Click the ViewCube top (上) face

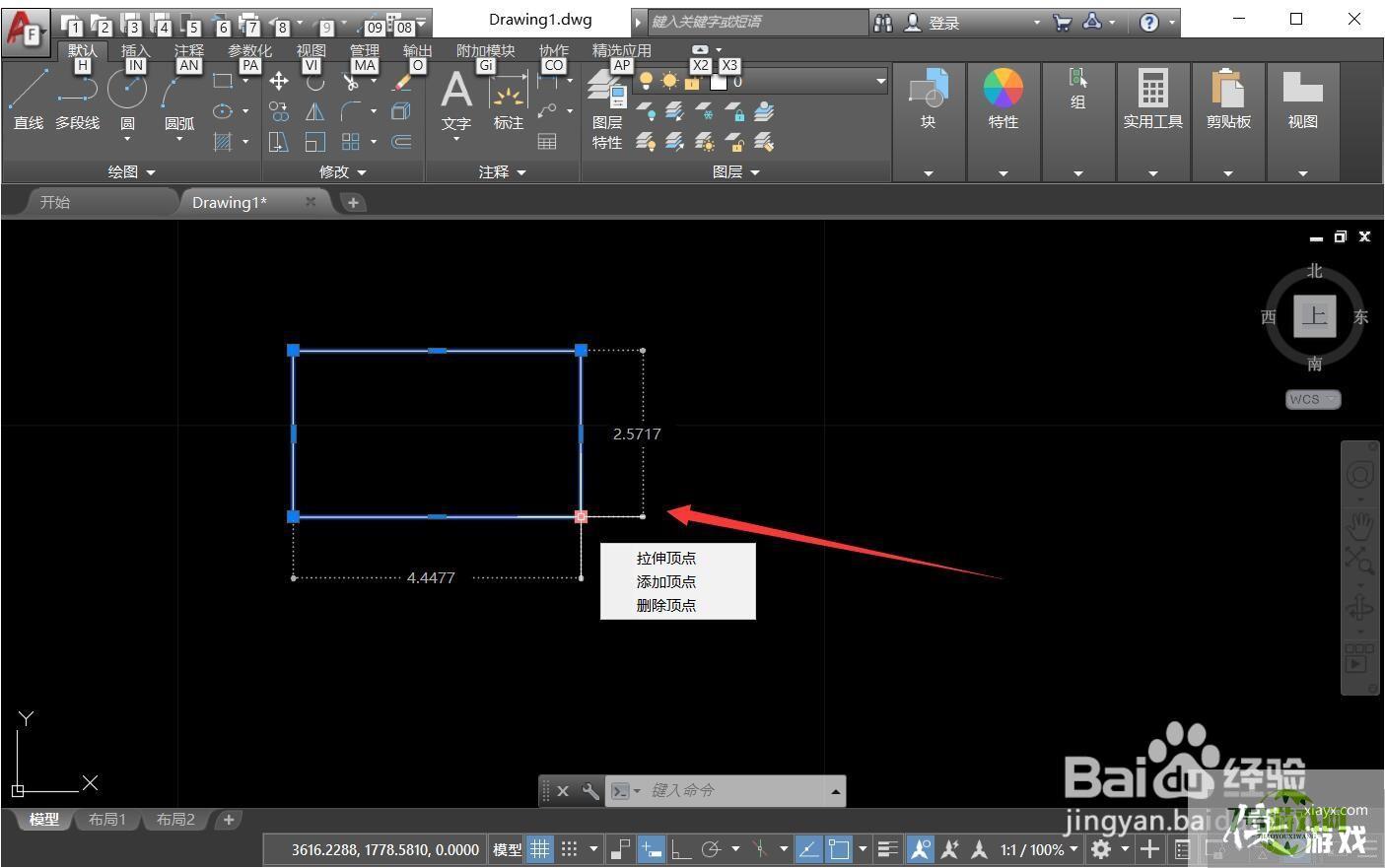pyautogui.click(x=1314, y=315)
